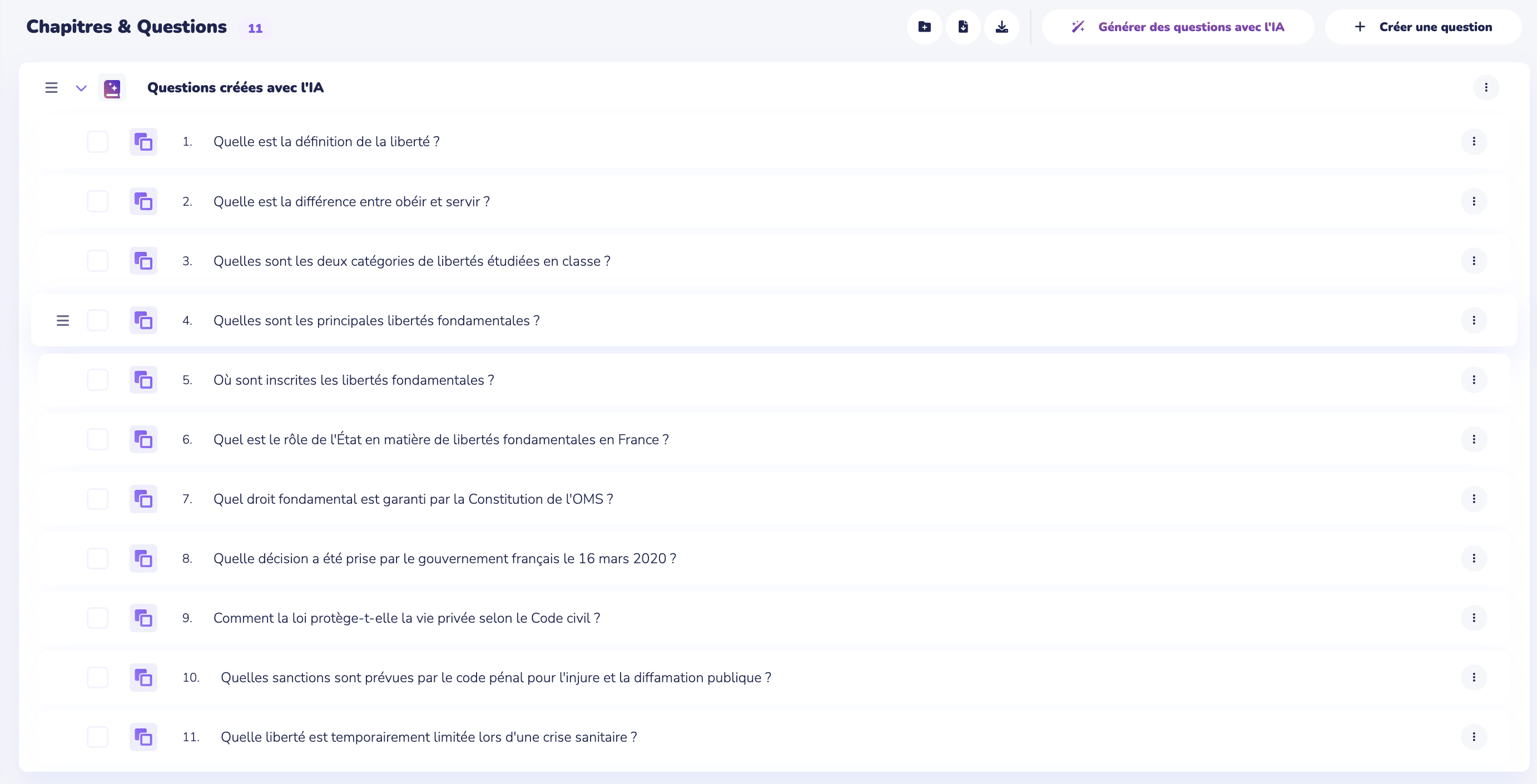Collapse the Questions créées avec l'IA chapter
Viewport: 1537px width, 784px height.
81,88
